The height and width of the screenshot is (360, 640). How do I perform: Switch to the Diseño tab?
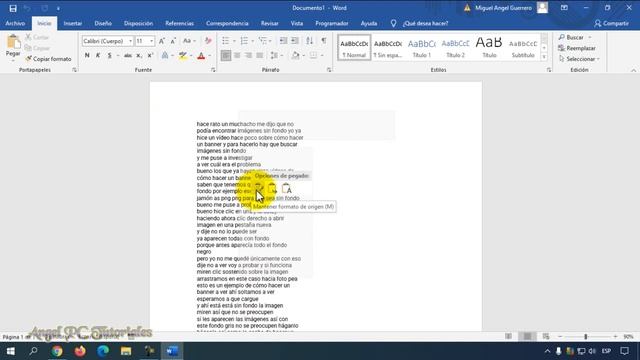[103, 23]
